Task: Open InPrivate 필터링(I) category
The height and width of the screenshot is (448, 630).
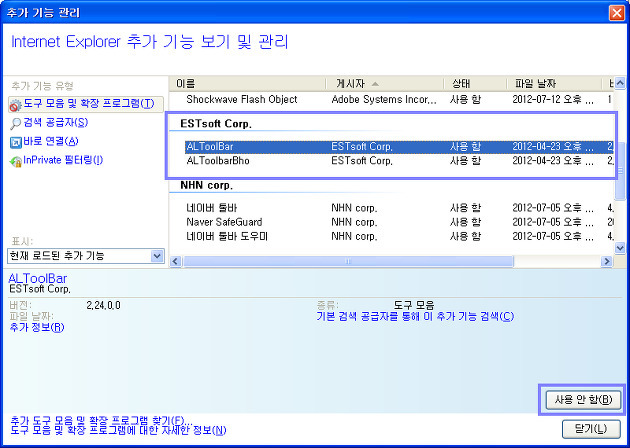Action: click(63, 160)
